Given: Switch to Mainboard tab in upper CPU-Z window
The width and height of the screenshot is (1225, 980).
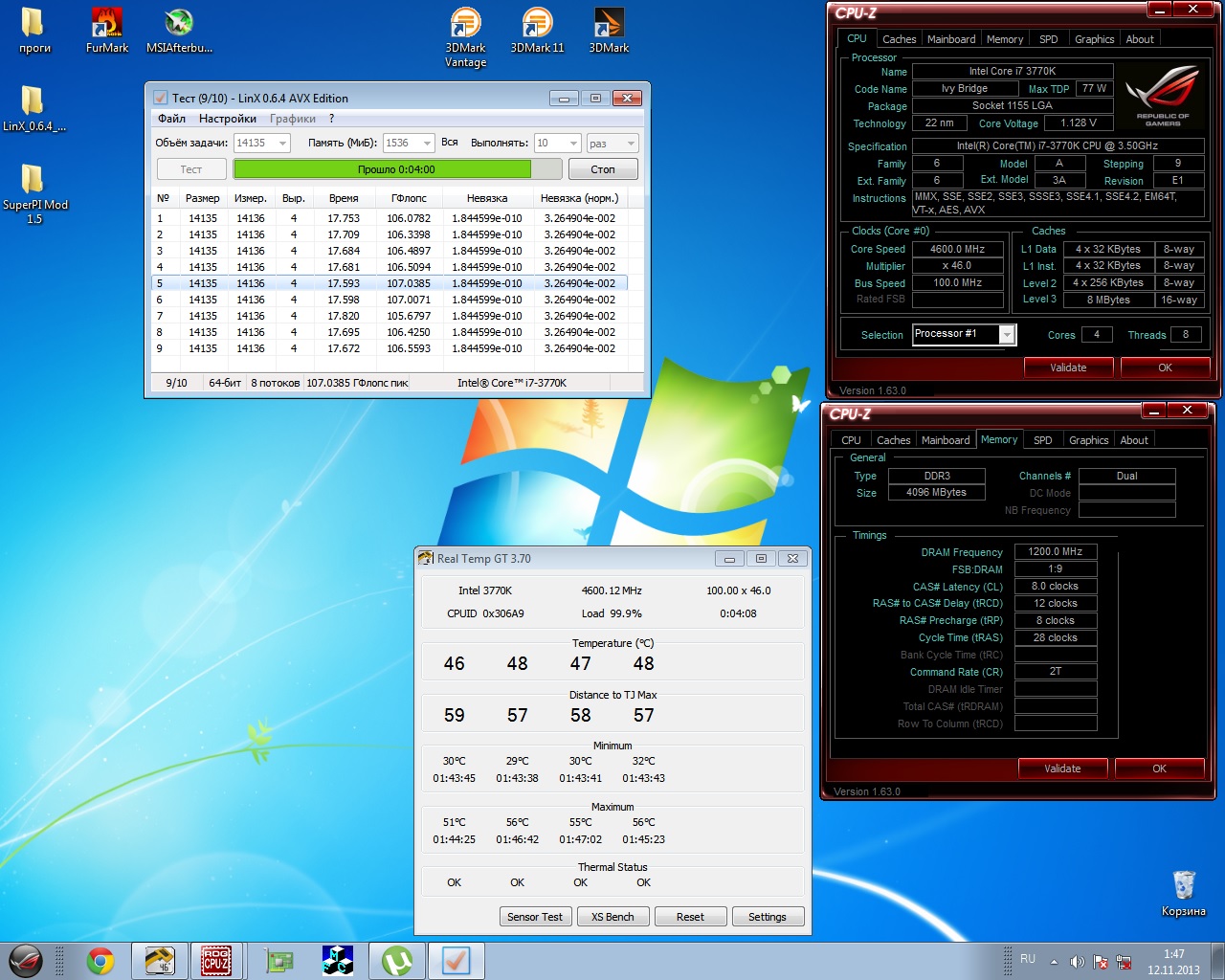Looking at the screenshot, I should (x=951, y=39).
